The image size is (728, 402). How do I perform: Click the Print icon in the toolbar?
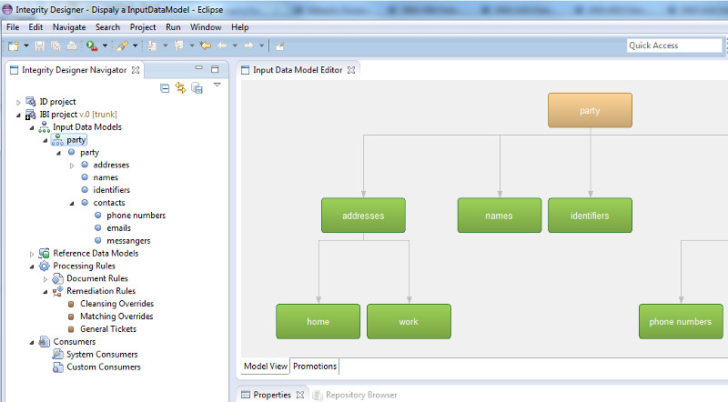[72, 45]
